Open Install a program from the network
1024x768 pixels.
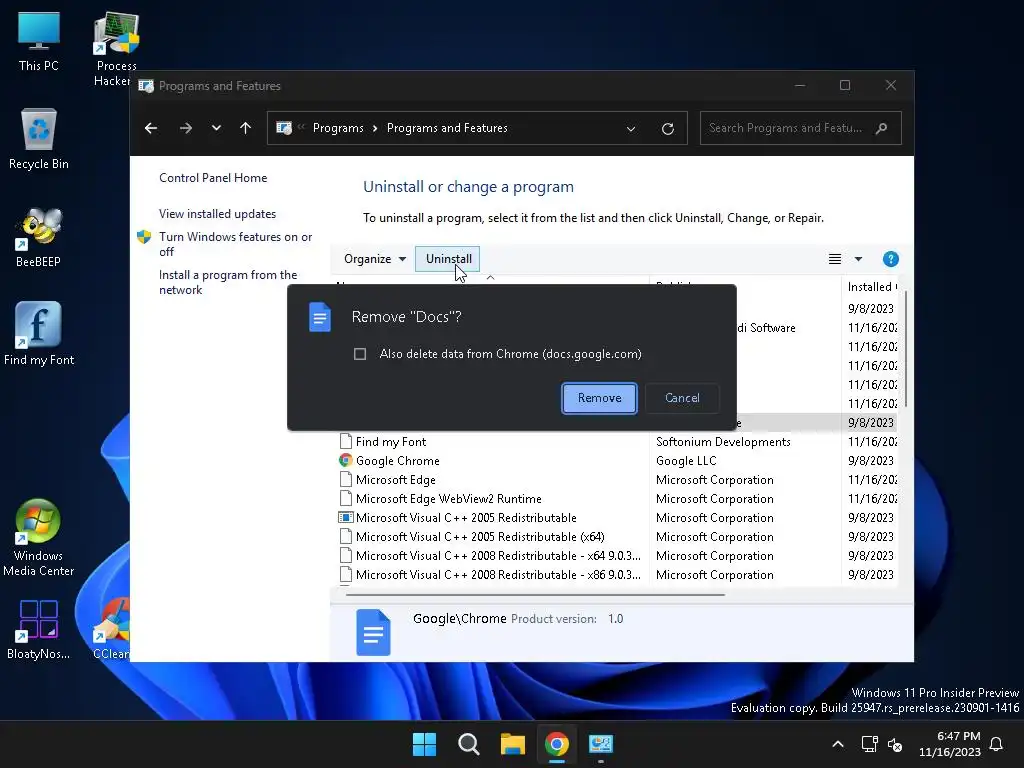(x=228, y=282)
